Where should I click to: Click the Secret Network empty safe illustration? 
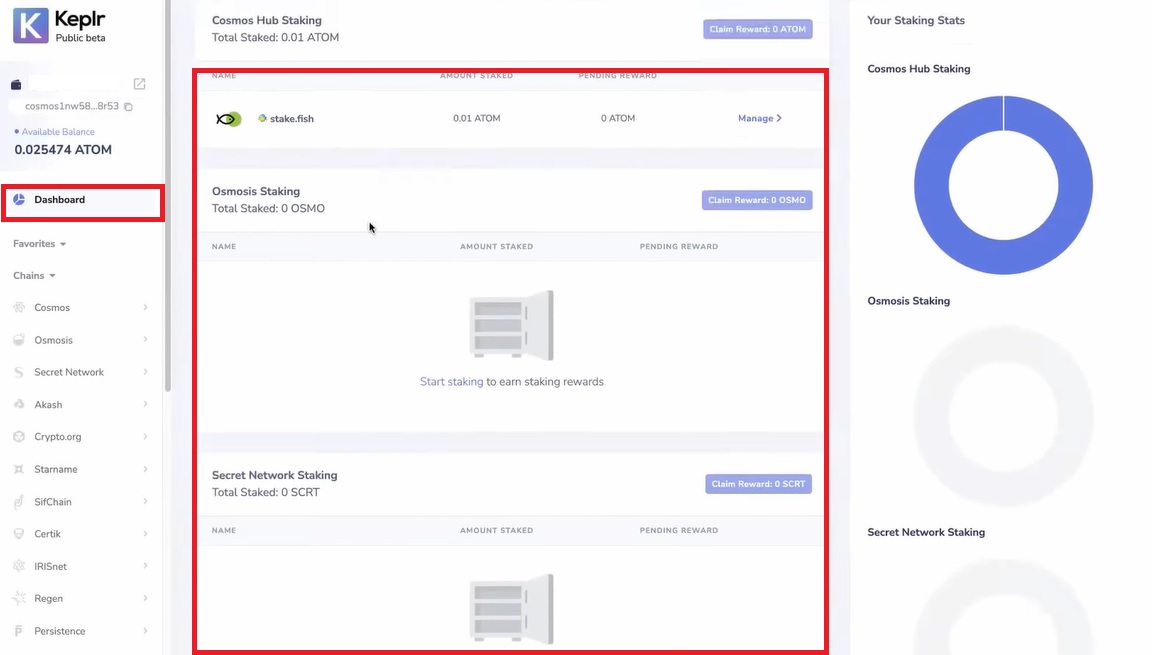[x=511, y=609]
